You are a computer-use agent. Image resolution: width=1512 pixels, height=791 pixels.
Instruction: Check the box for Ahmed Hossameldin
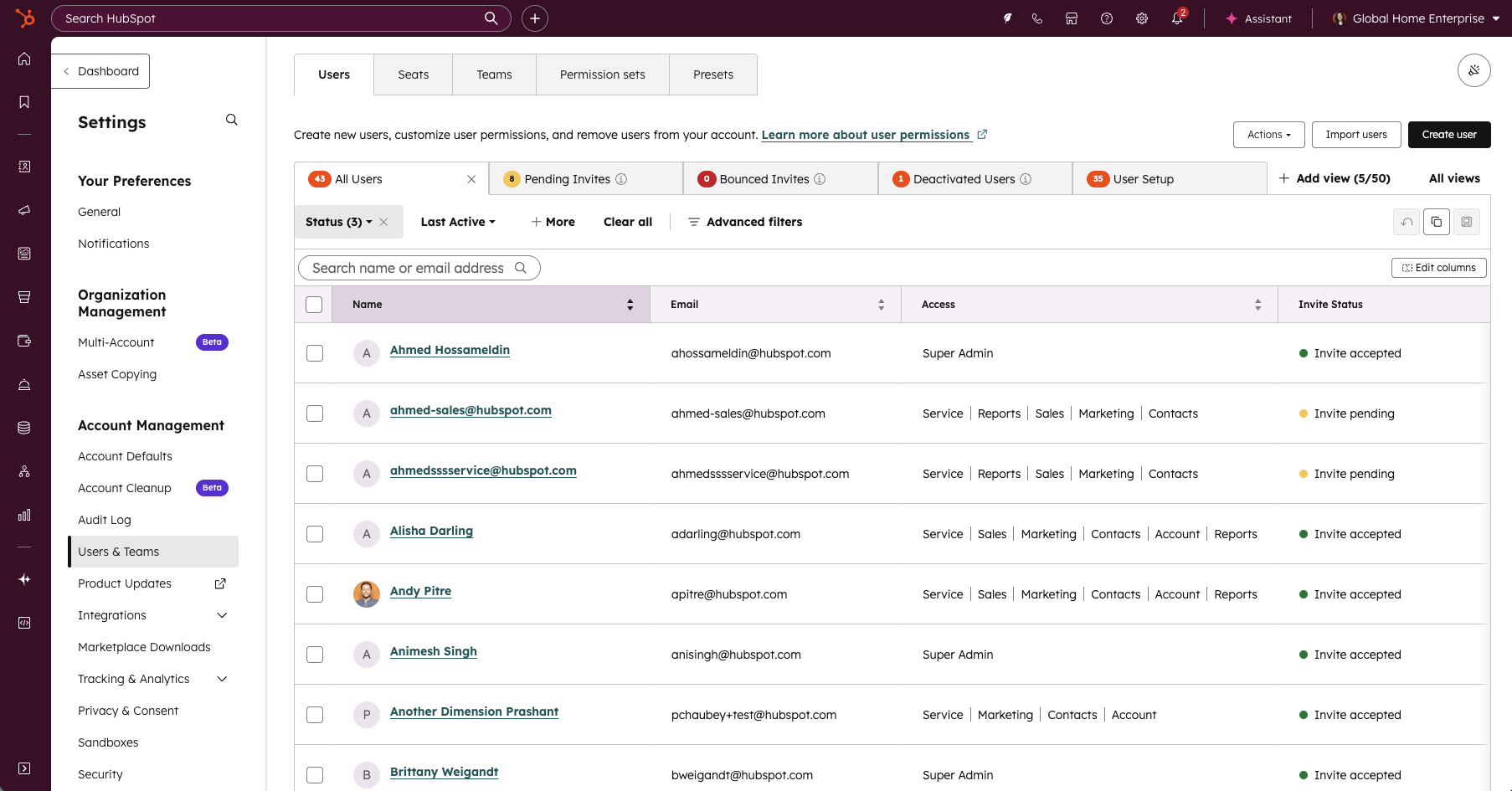[x=315, y=353]
